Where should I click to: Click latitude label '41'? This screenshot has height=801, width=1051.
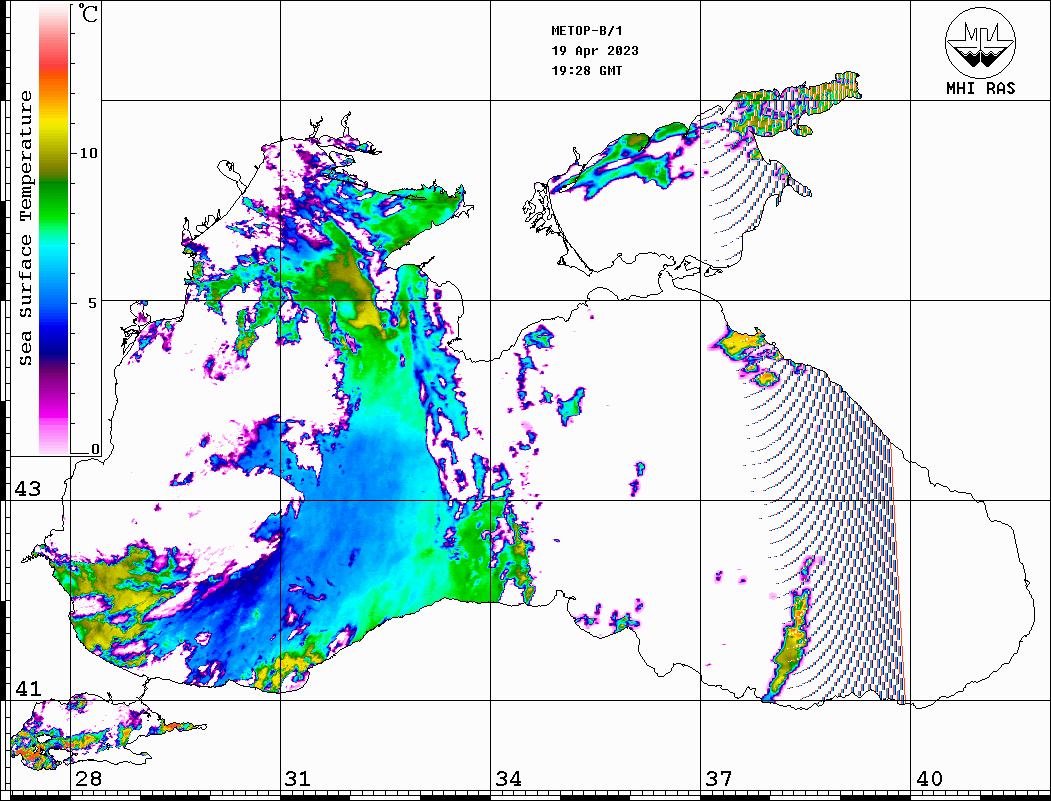click(x=27, y=688)
